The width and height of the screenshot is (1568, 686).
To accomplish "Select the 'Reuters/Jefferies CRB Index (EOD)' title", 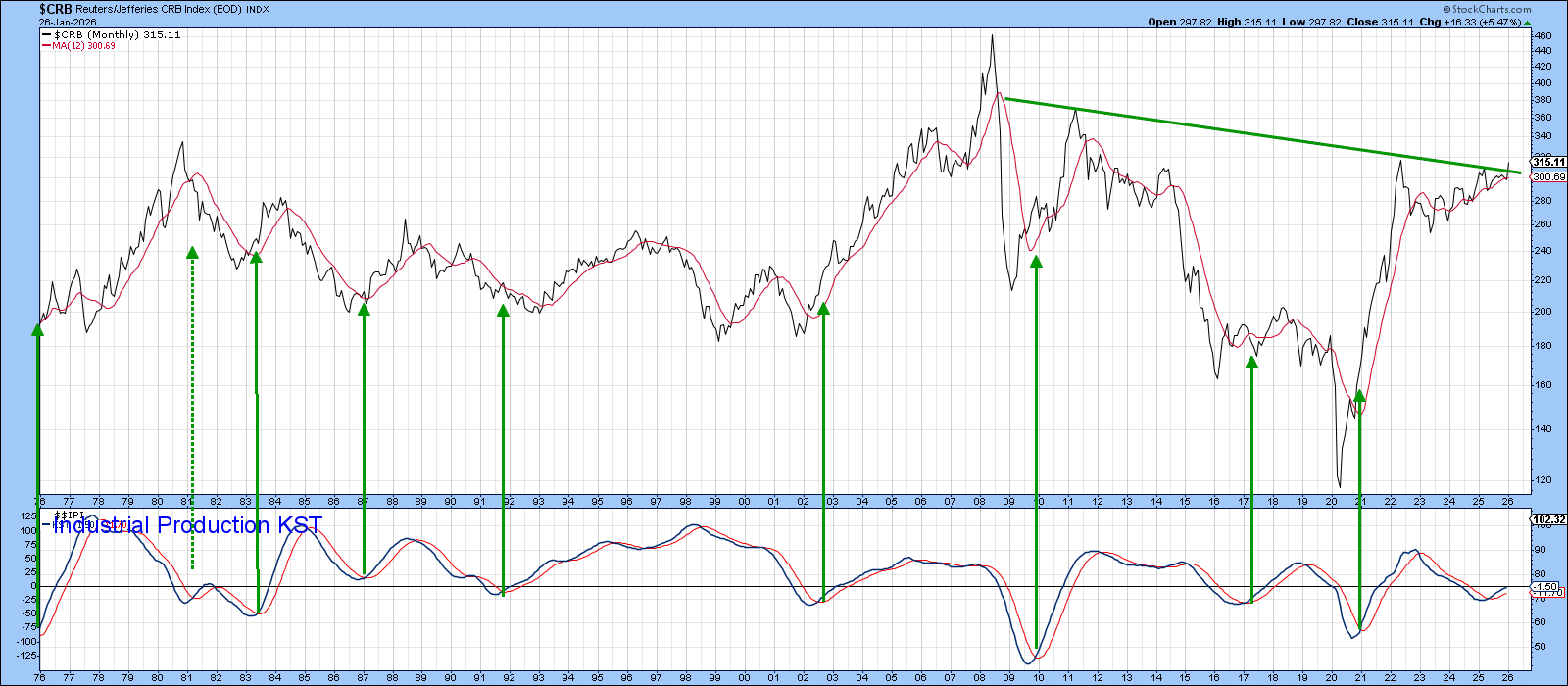I will pyautogui.click(x=159, y=9).
